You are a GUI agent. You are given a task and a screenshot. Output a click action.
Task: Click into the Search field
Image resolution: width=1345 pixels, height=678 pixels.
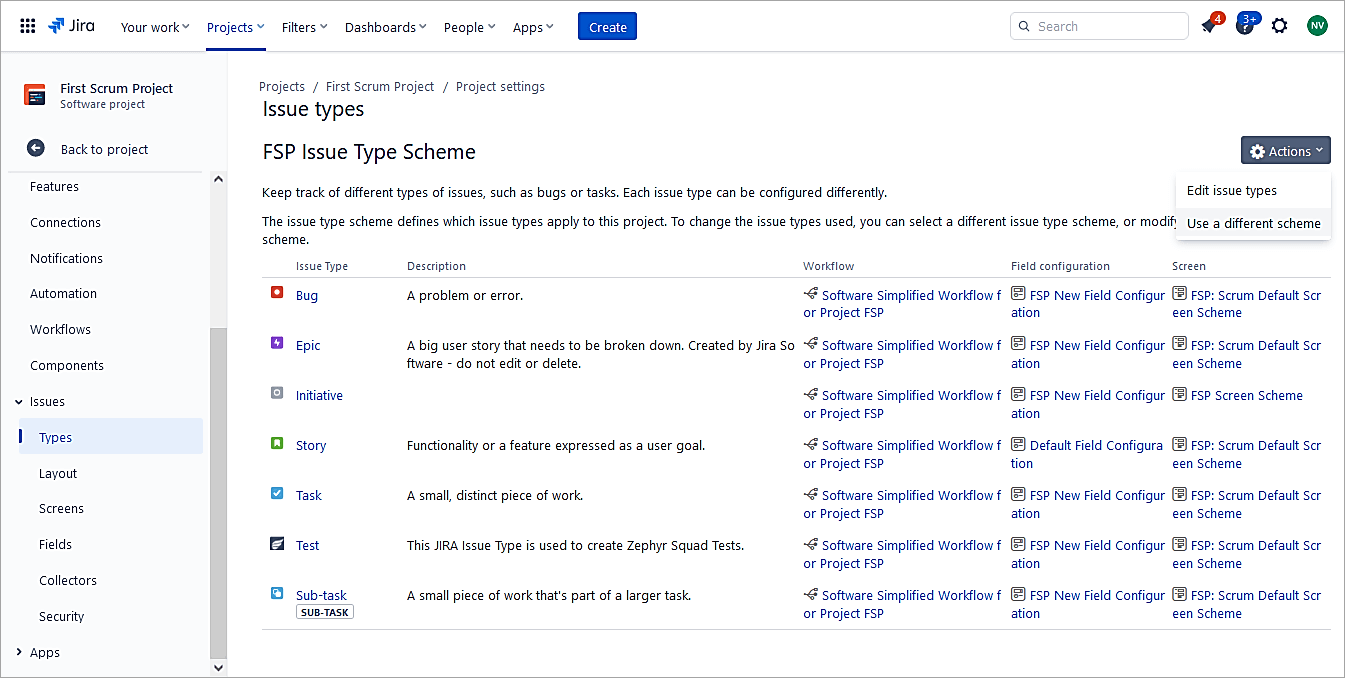coord(1105,27)
